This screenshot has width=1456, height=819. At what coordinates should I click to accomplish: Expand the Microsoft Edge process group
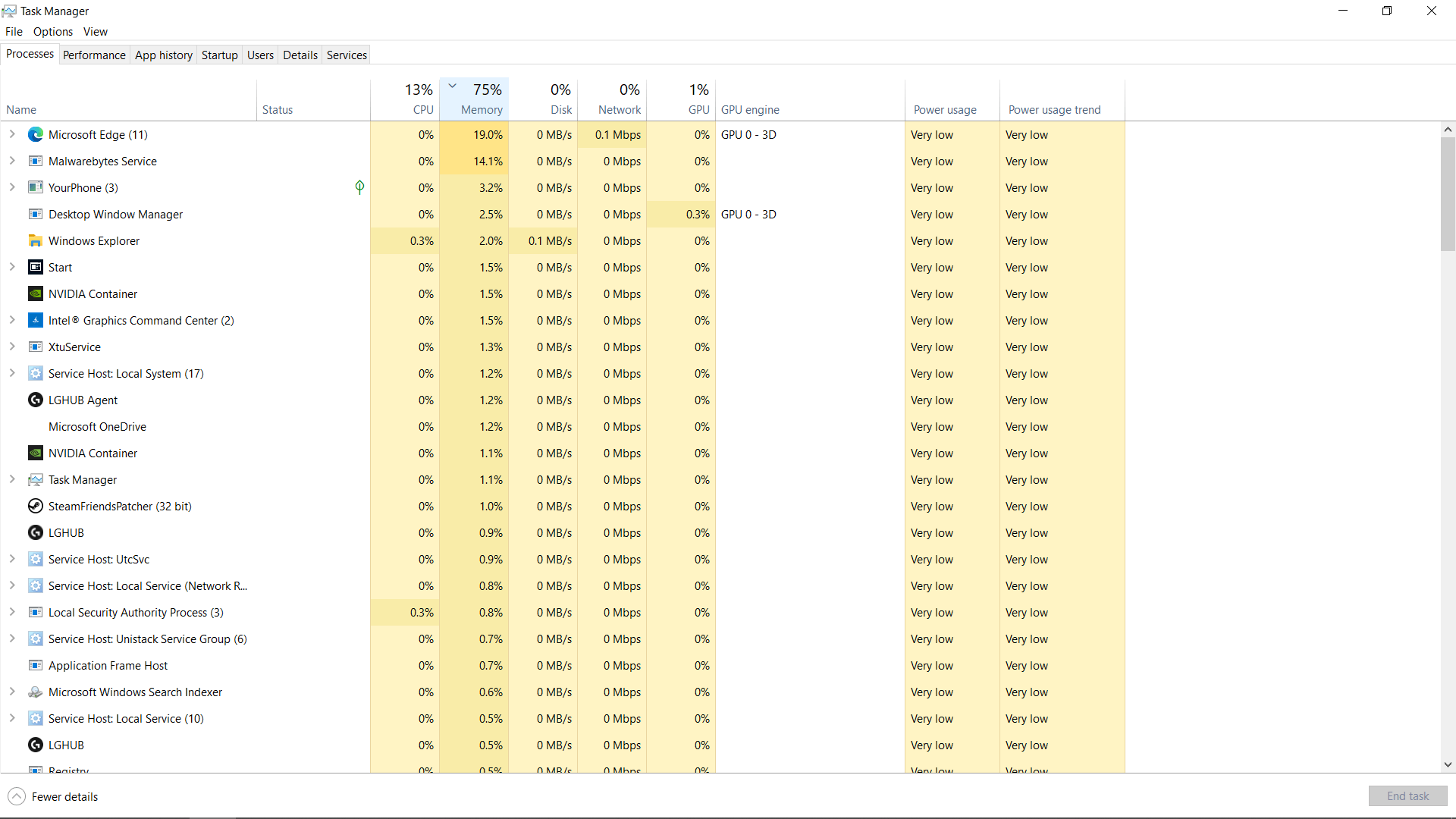tap(12, 135)
